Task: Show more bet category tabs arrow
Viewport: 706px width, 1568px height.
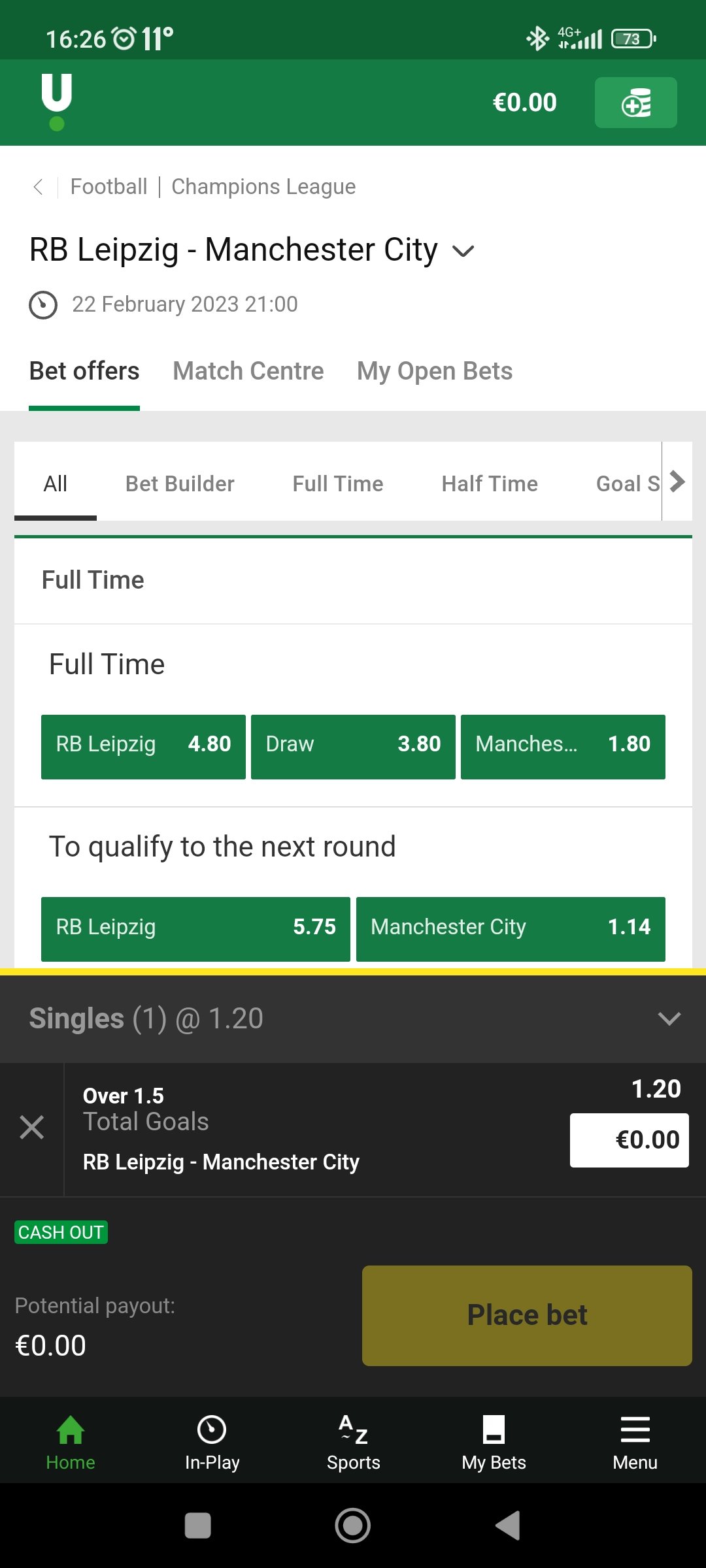Action: pos(677,482)
